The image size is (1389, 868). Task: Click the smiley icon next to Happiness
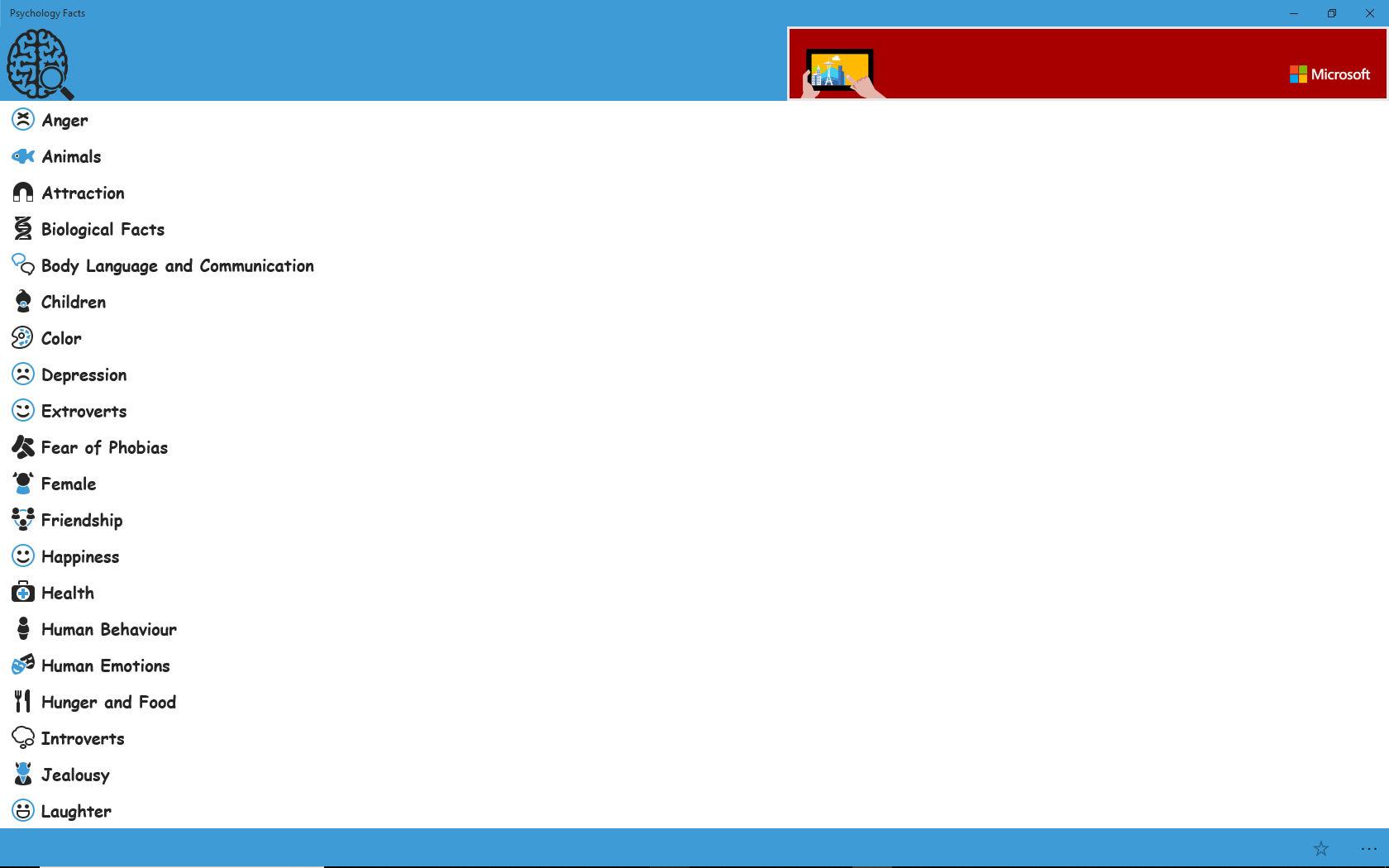tap(22, 556)
